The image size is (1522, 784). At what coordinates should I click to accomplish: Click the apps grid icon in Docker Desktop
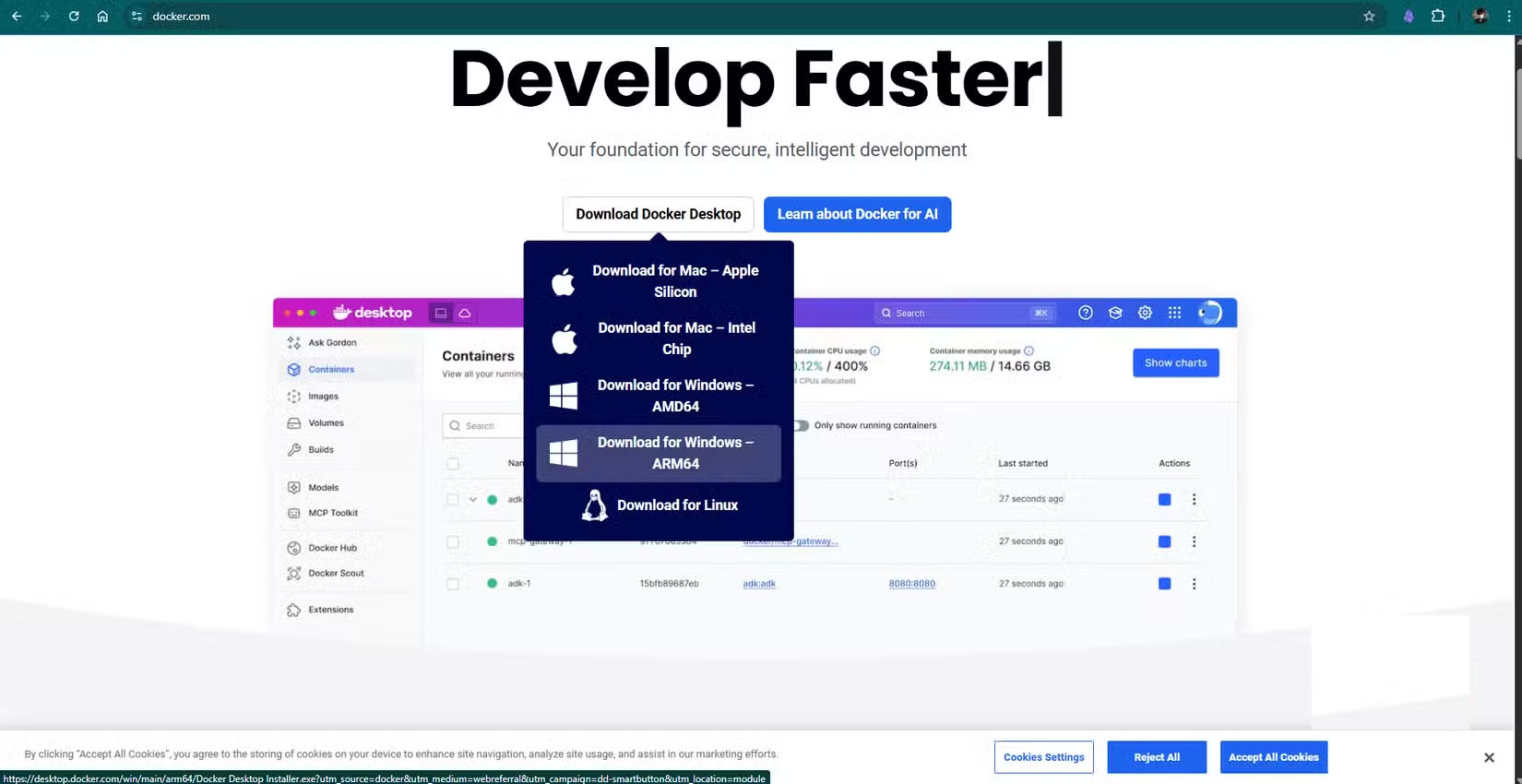coord(1174,313)
